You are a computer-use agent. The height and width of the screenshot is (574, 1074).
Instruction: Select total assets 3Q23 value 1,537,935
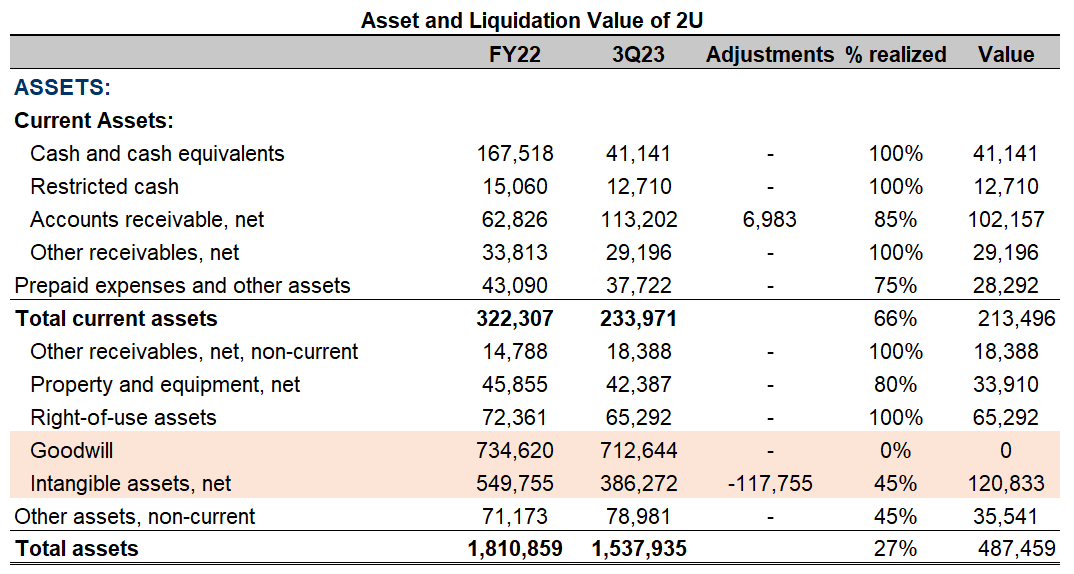(638, 549)
